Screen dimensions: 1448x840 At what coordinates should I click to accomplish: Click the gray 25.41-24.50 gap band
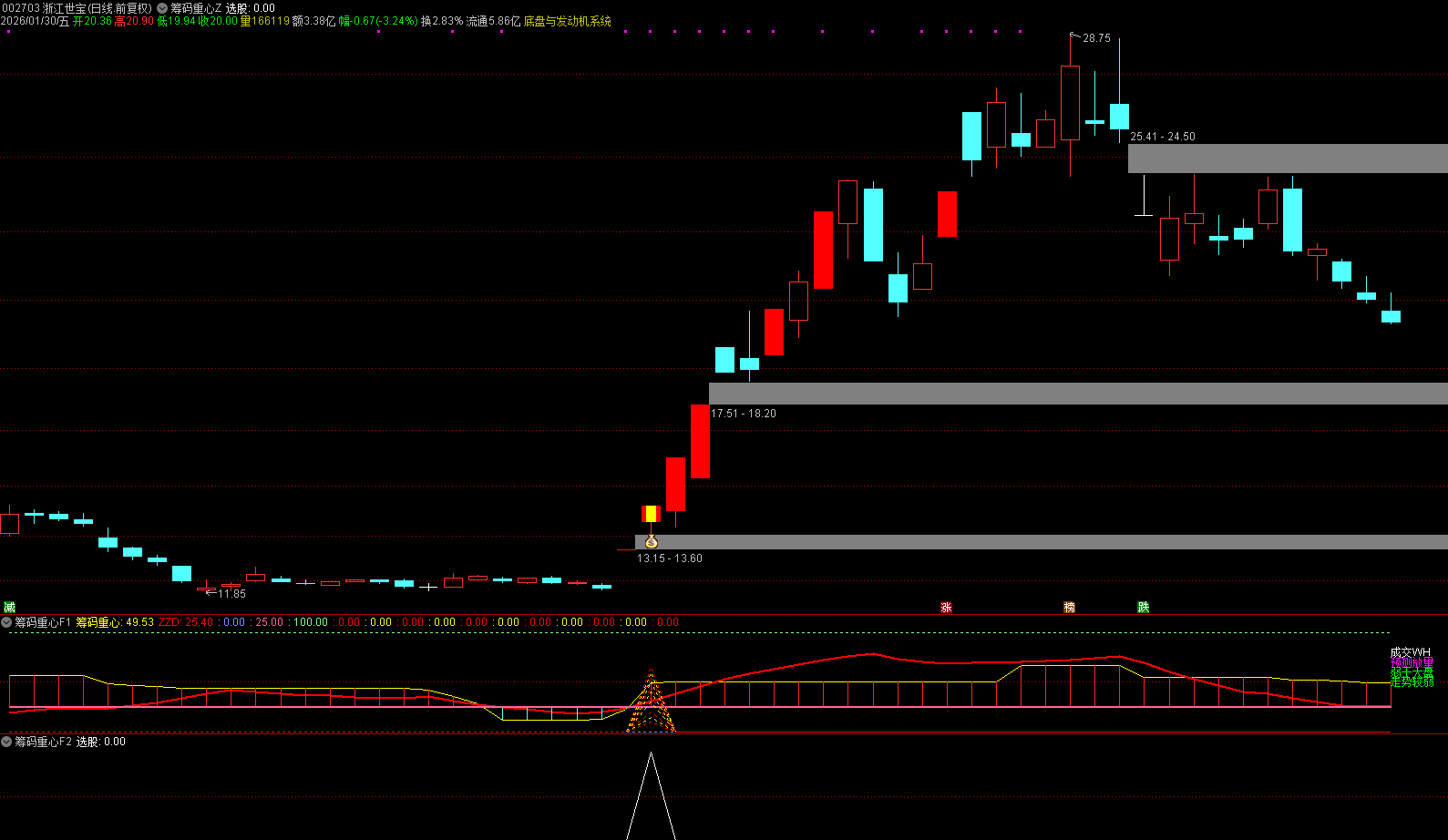(1288, 159)
